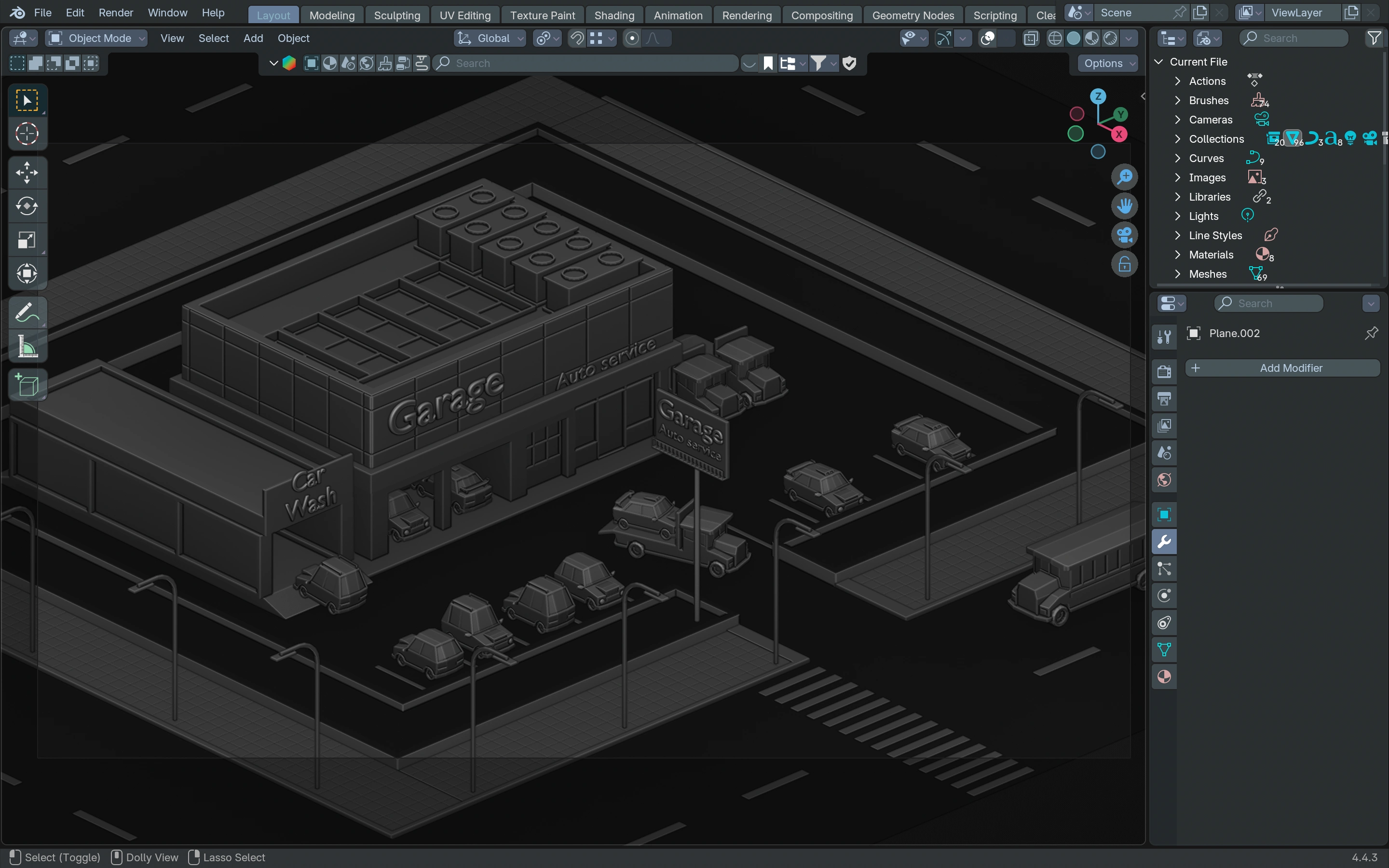Toggle X-ray view
This screenshot has width=1389, height=868.
pos(1031,39)
